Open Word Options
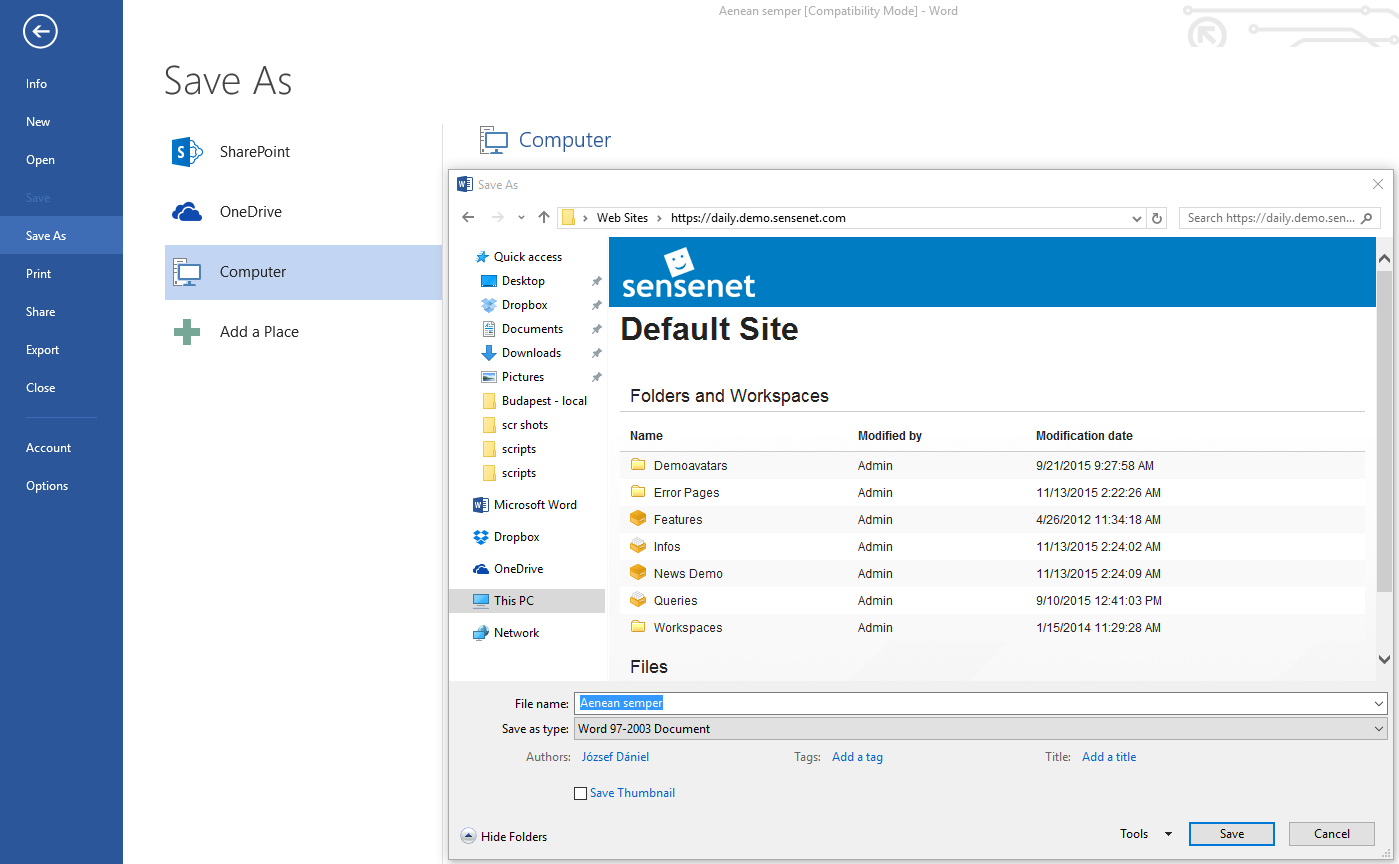Image resolution: width=1399 pixels, height=864 pixels. 61,486
